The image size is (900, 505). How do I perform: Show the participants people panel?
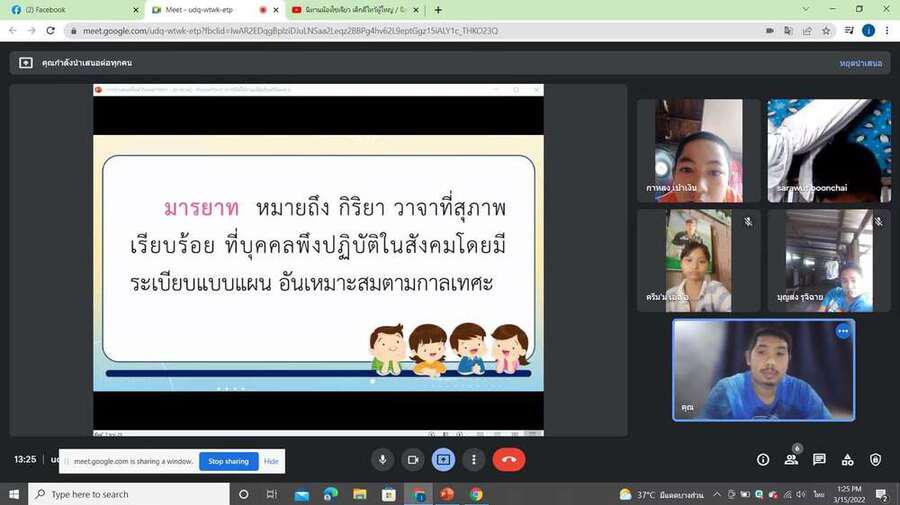(791, 459)
